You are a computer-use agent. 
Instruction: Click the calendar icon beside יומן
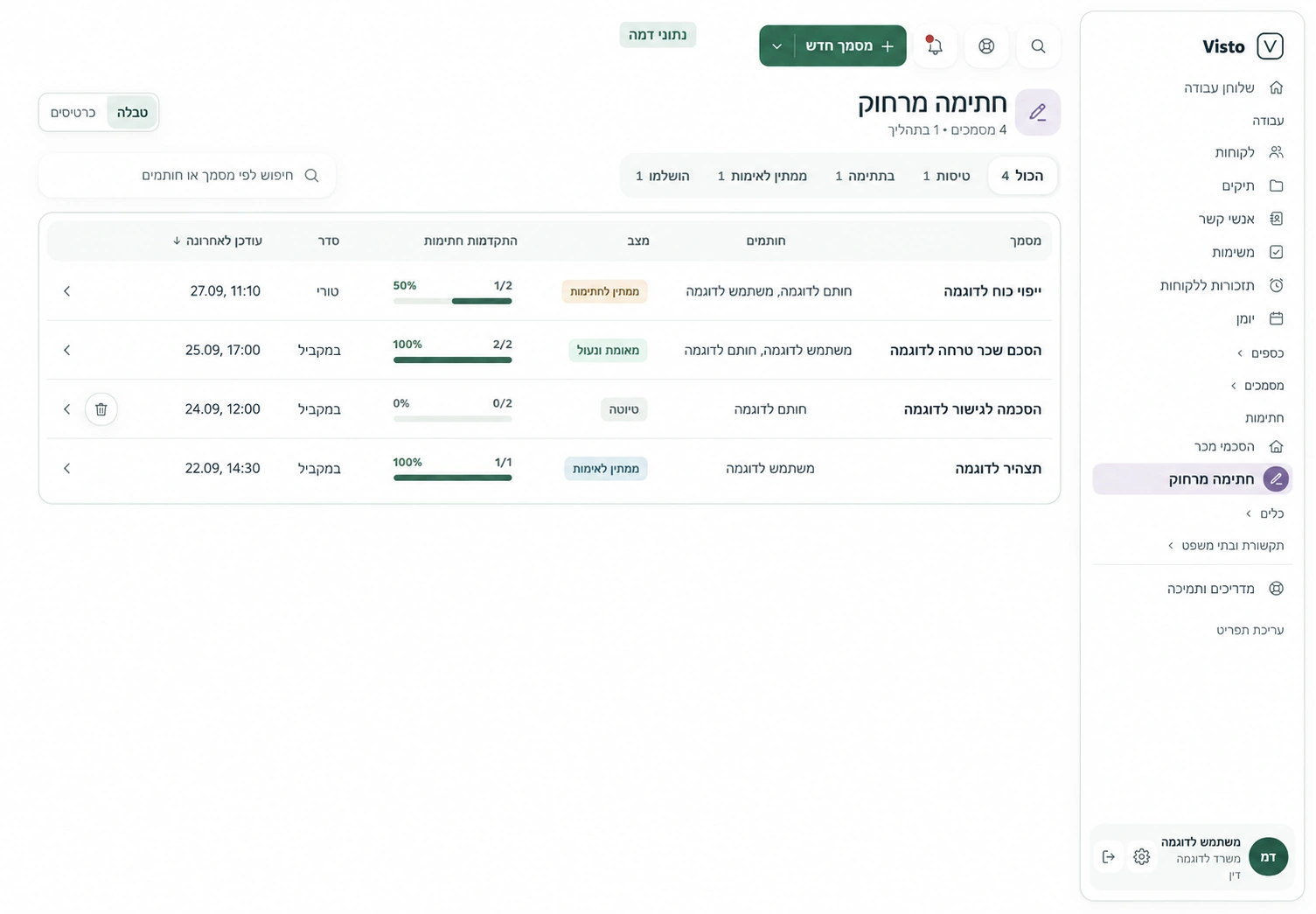coord(1276,318)
